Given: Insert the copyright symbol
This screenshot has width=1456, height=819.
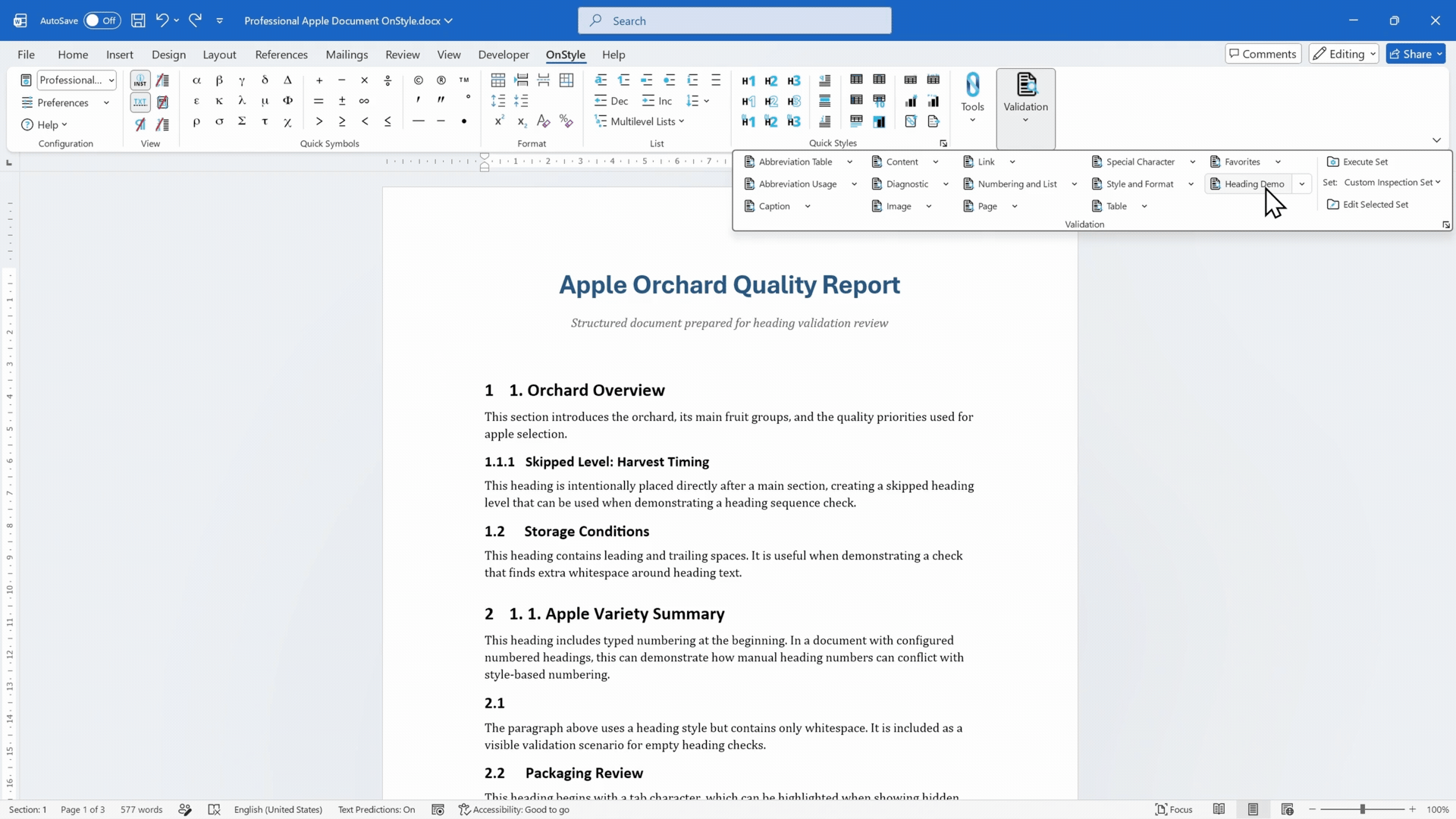Looking at the screenshot, I should (419, 80).
